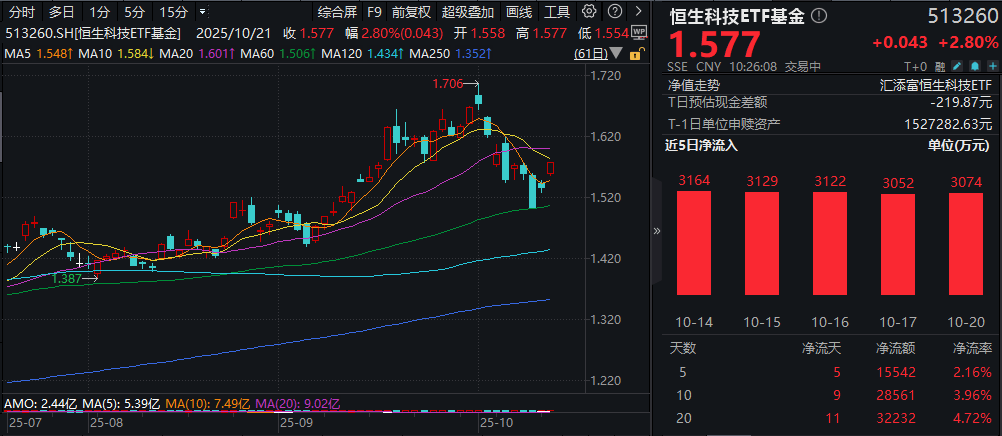Open 画线 drawing tools
This screenshot has height=436, width=1002.
520,12
